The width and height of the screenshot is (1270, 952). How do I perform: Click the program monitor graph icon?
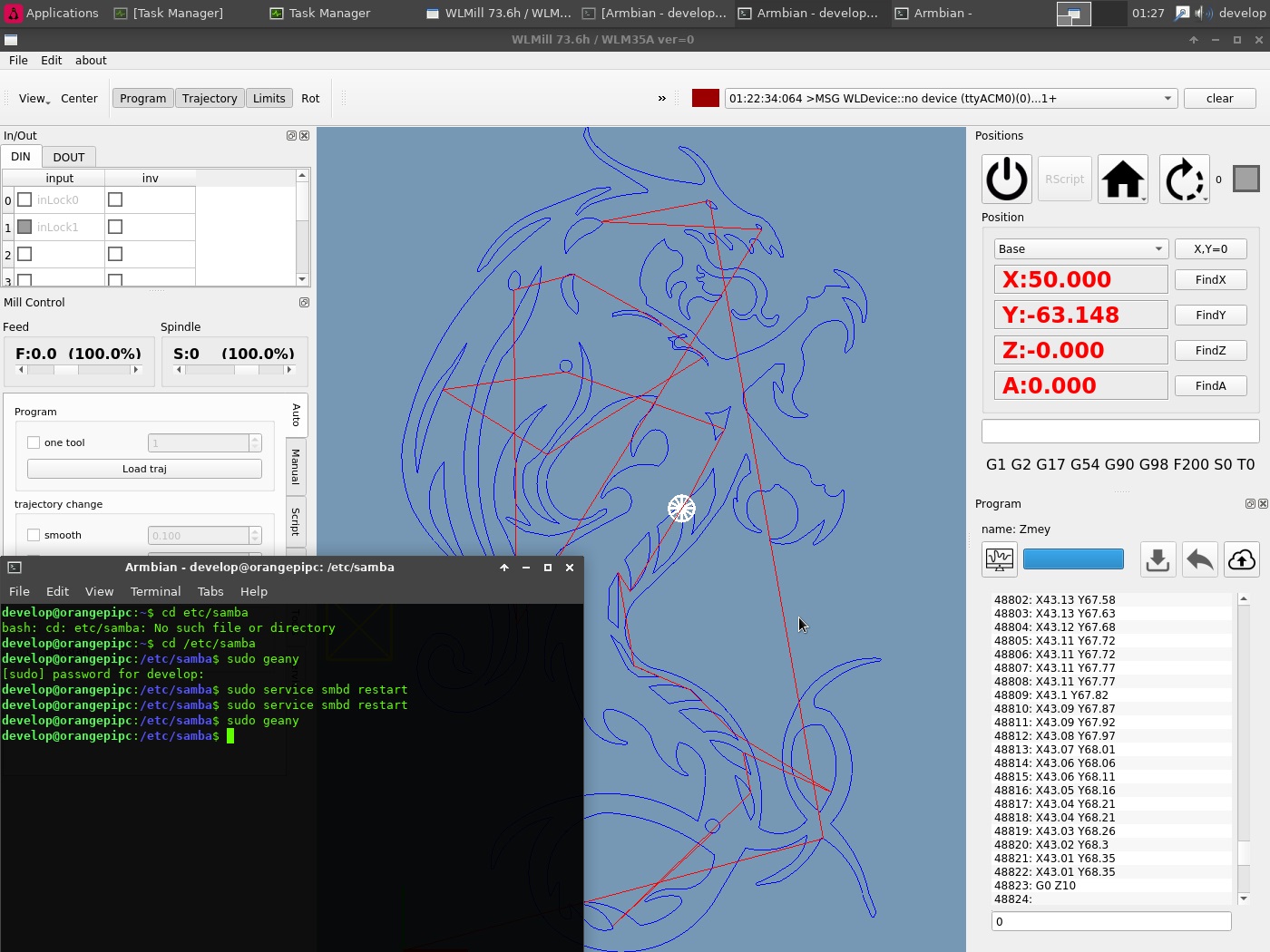(999, 559)
